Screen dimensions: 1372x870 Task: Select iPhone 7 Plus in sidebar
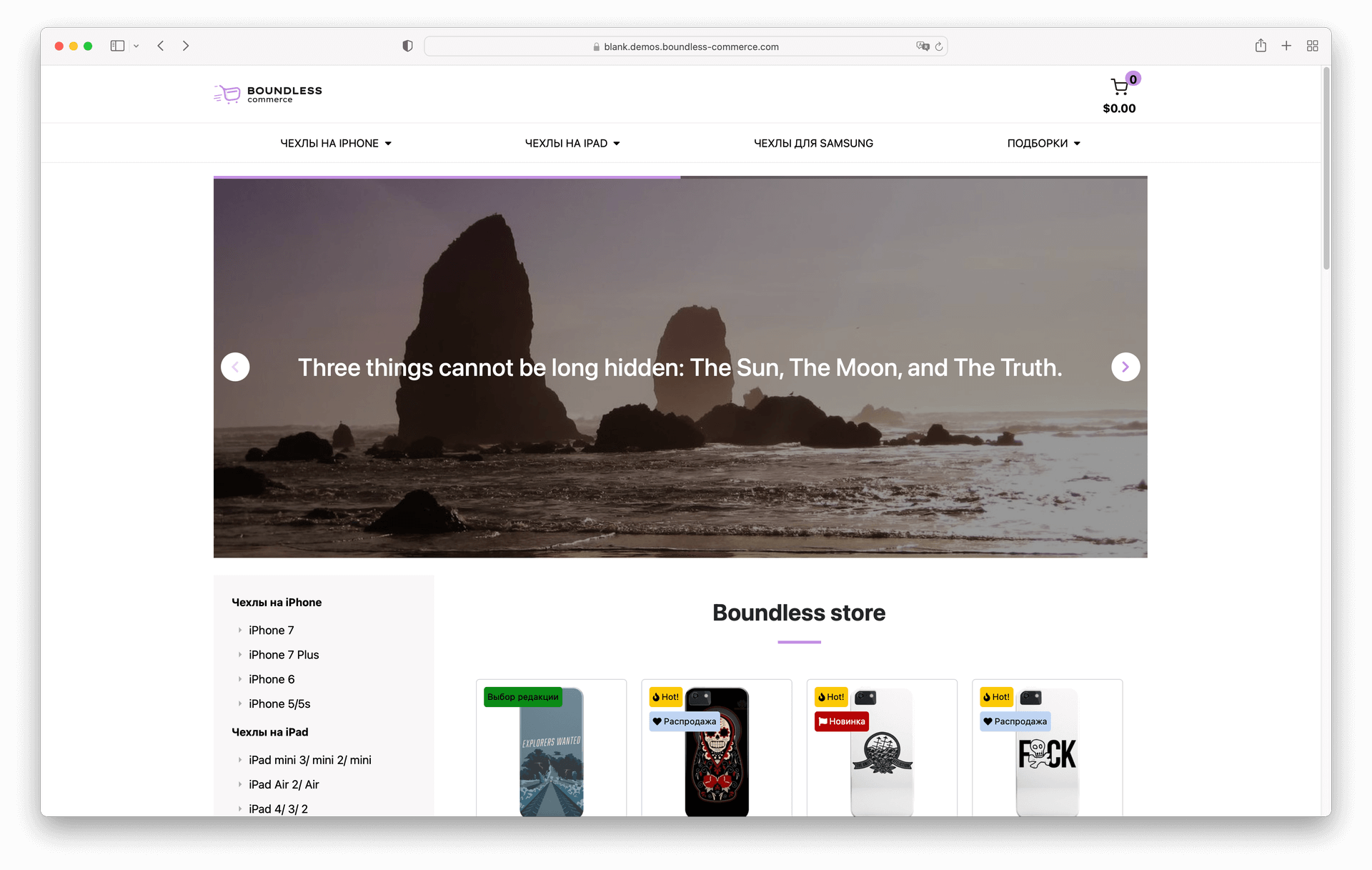click(x=284, y=655)
